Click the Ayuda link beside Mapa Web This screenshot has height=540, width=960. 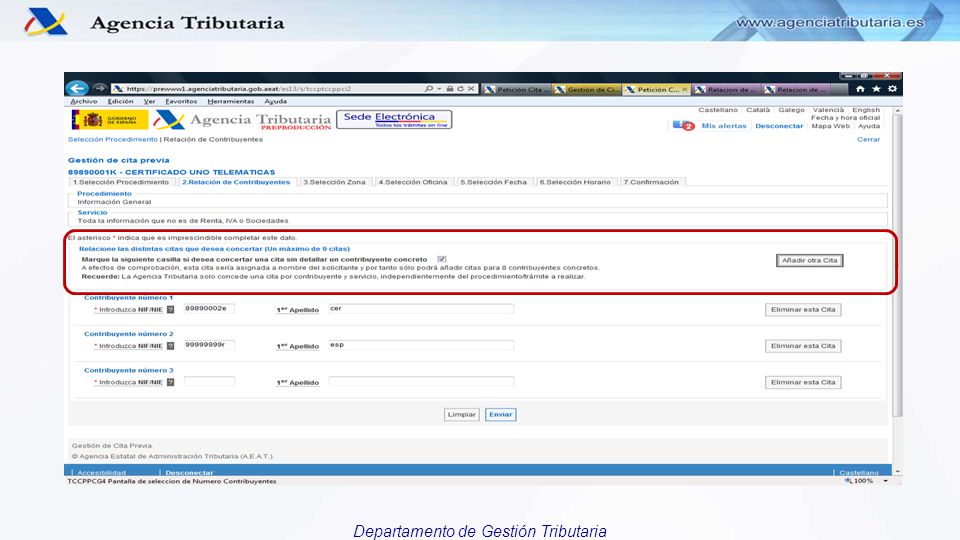(869, 126)
